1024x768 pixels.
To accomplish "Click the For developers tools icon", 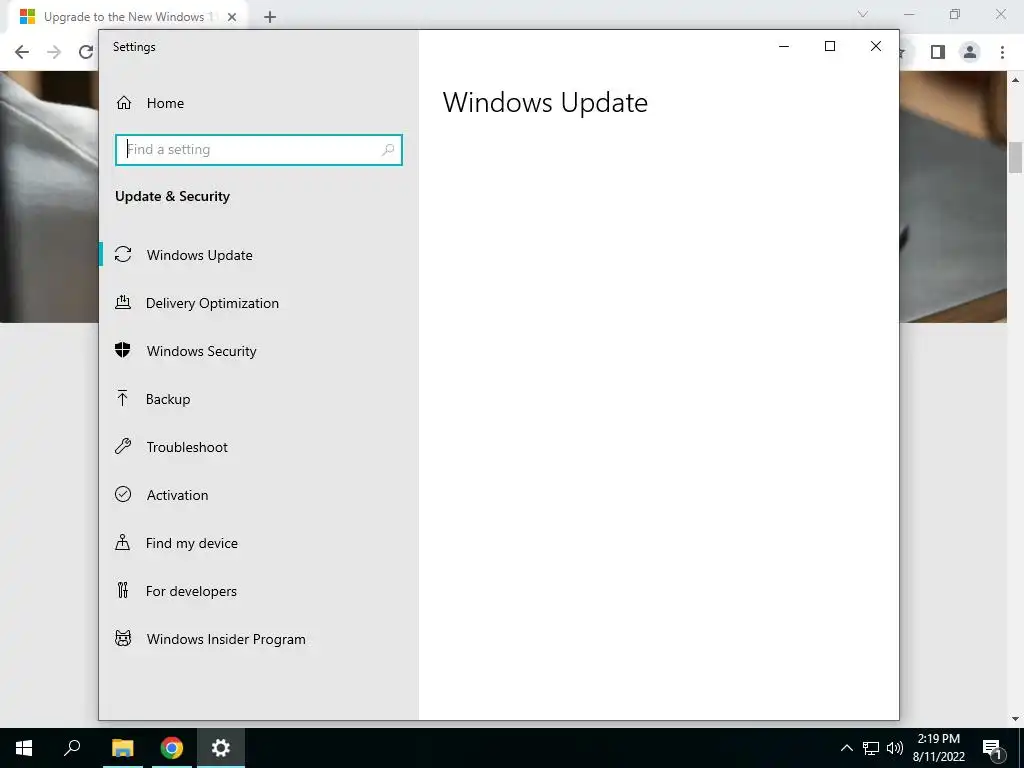I will point(123,590).
